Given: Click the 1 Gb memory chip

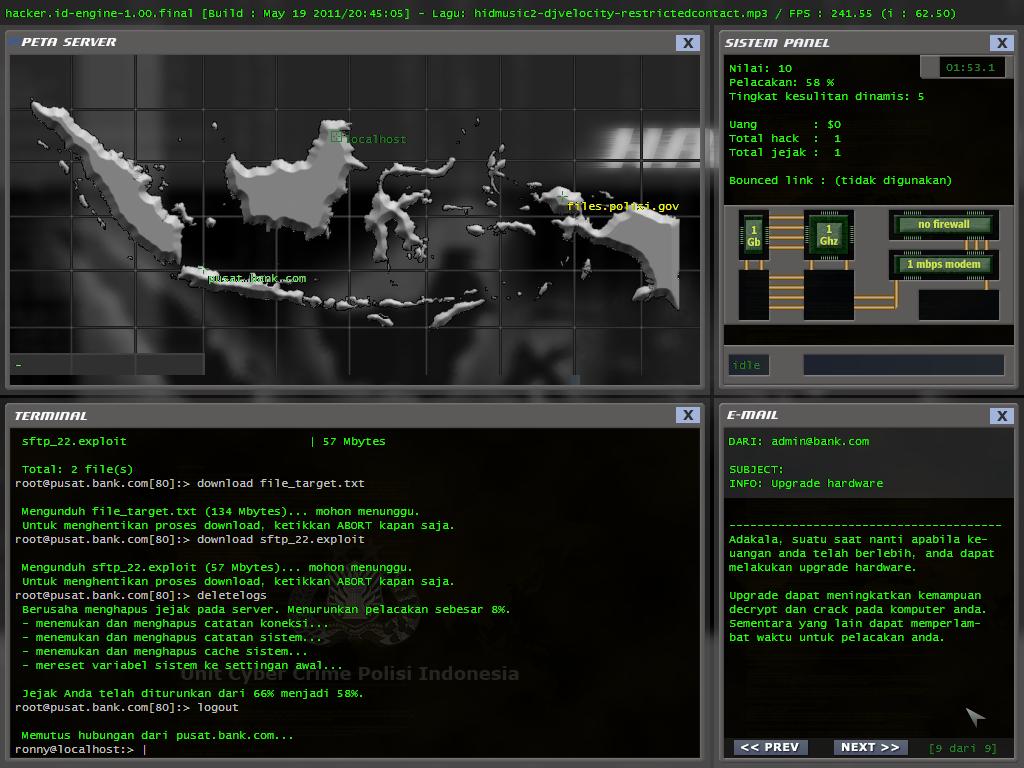Looking at the screenshot, I should coord(753,236).
